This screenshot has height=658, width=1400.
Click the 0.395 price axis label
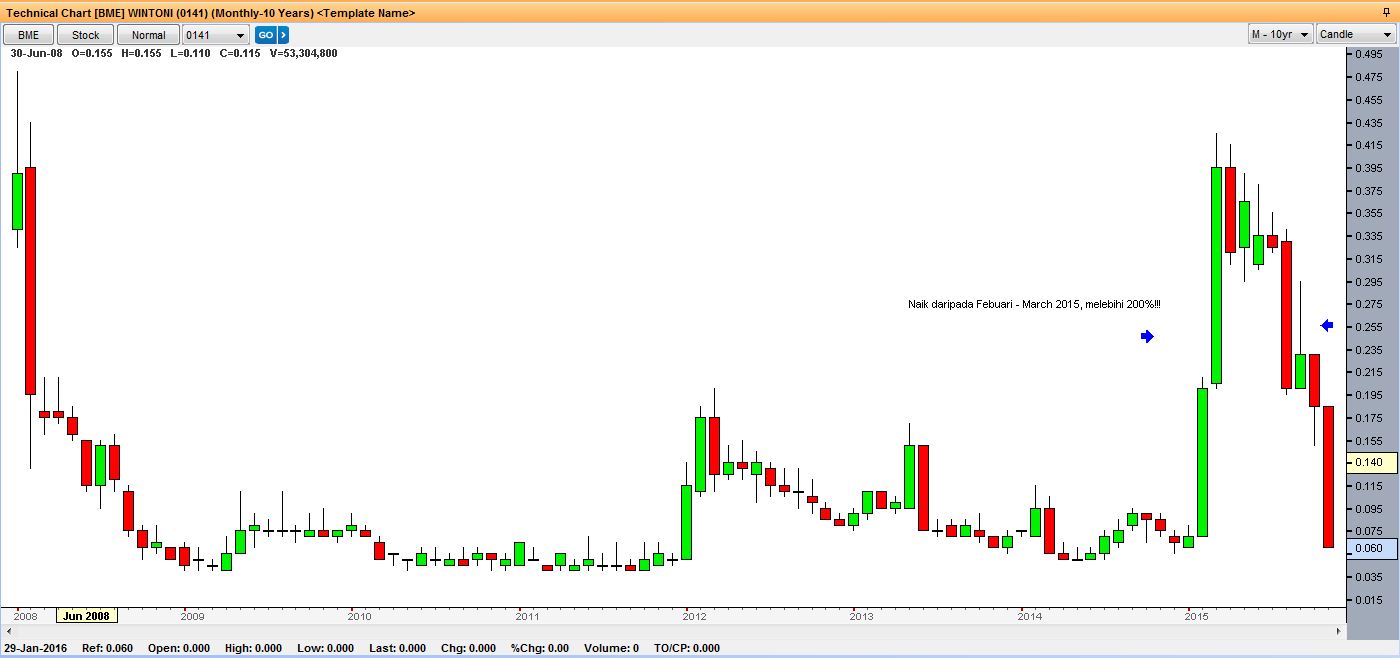1368,168
